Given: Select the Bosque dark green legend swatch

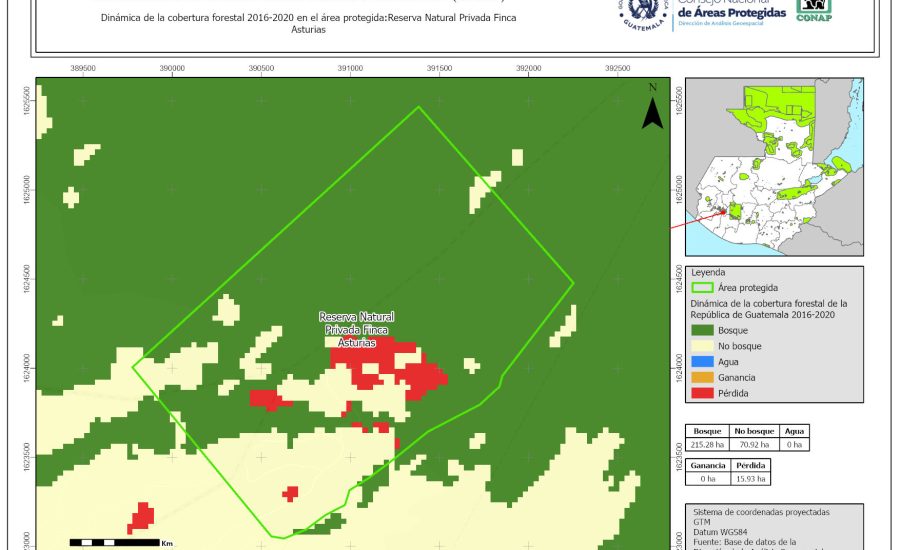Looking at the screenshot, I should 704,330.
